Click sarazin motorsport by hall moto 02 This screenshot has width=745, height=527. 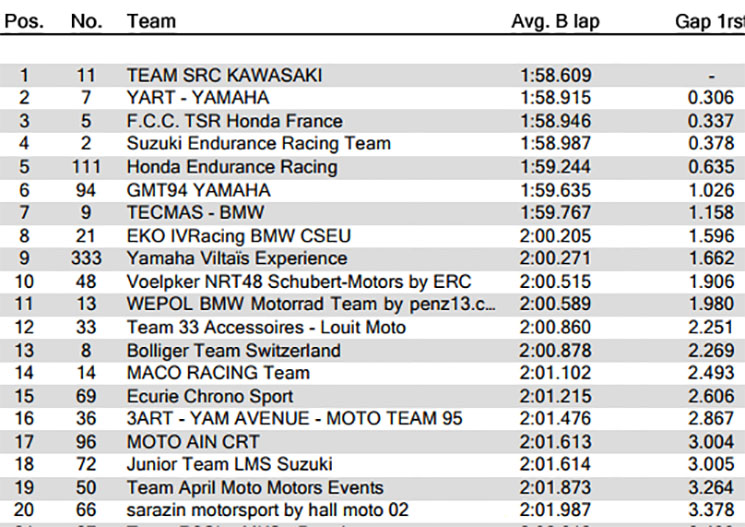267,510
